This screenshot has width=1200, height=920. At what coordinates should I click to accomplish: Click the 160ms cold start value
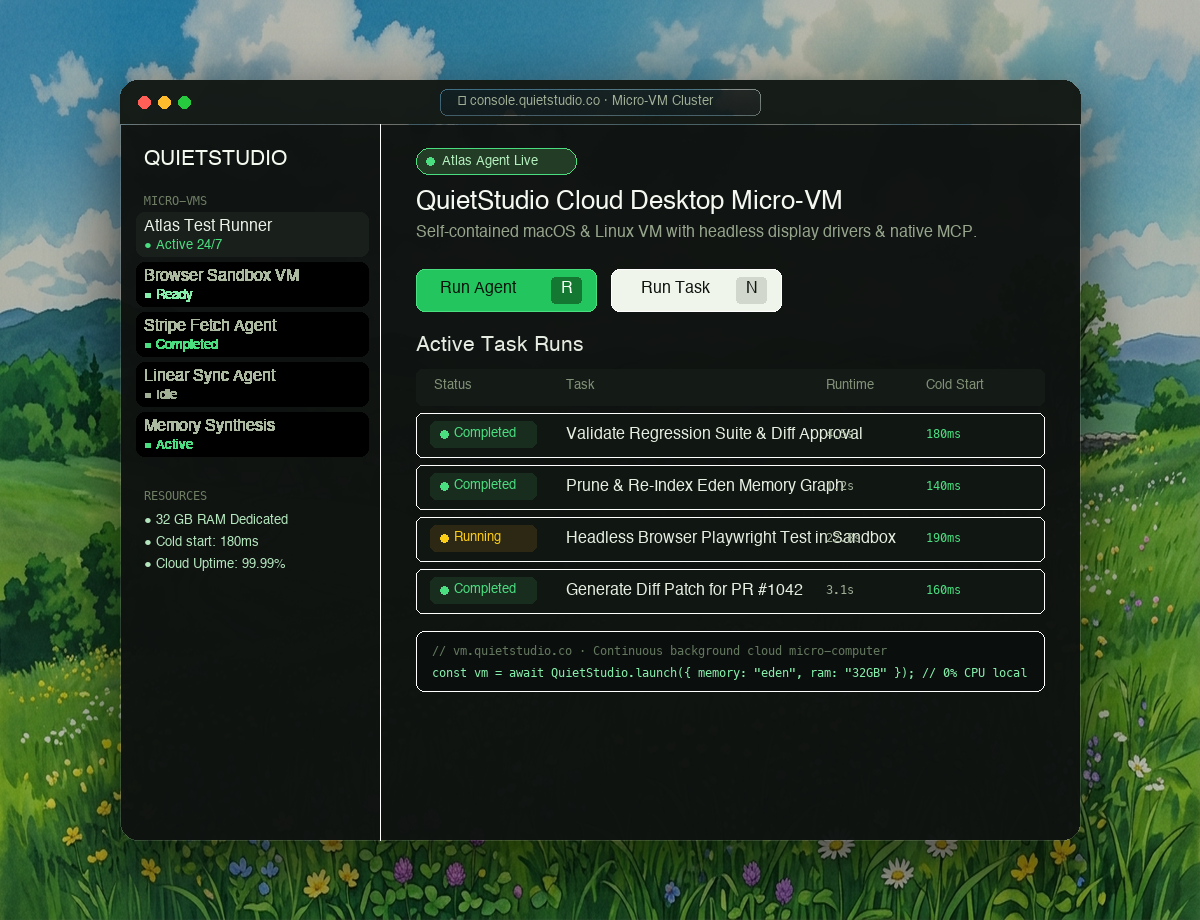943,590
